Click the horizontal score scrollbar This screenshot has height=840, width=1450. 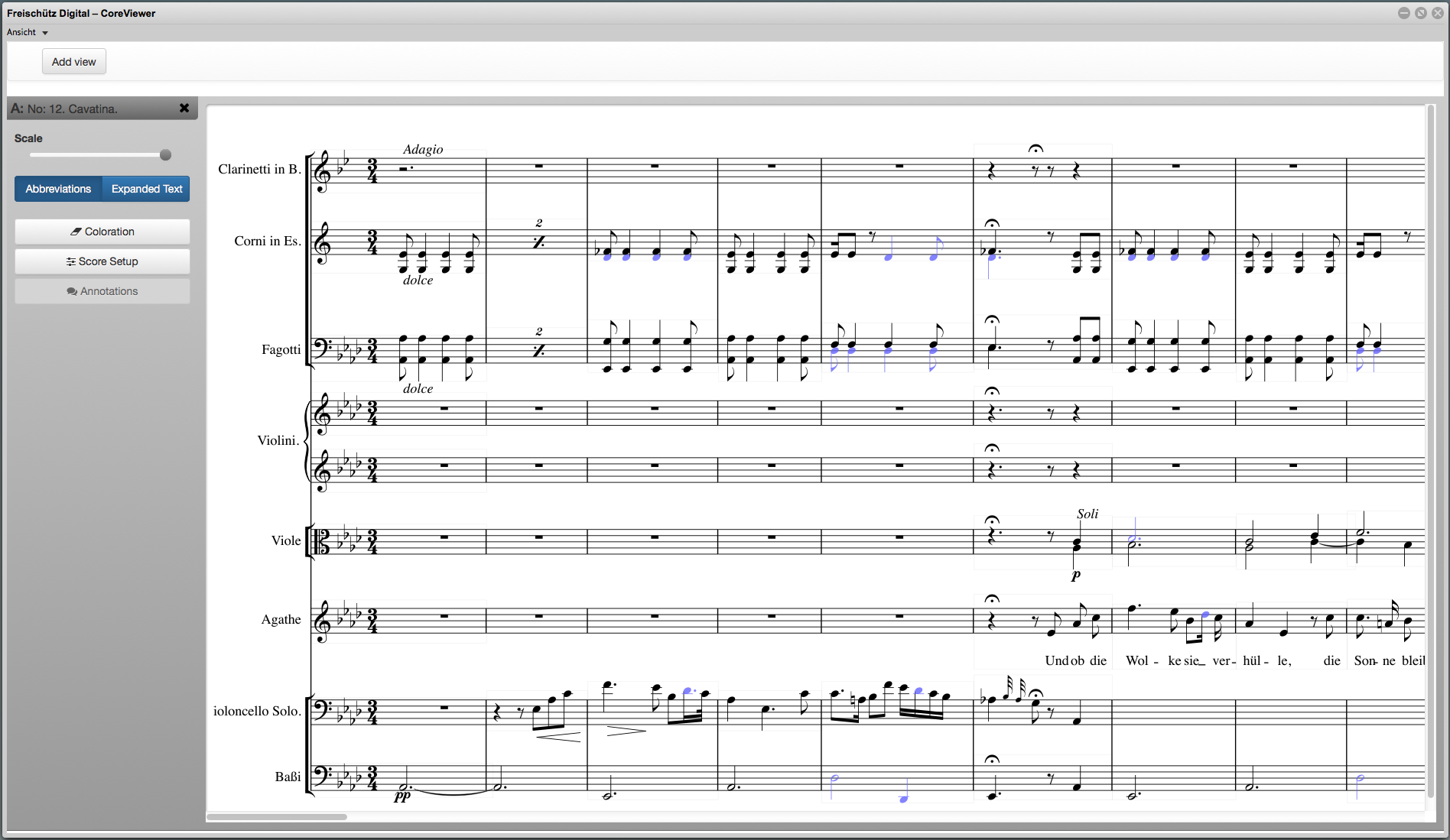click(277, 817)
